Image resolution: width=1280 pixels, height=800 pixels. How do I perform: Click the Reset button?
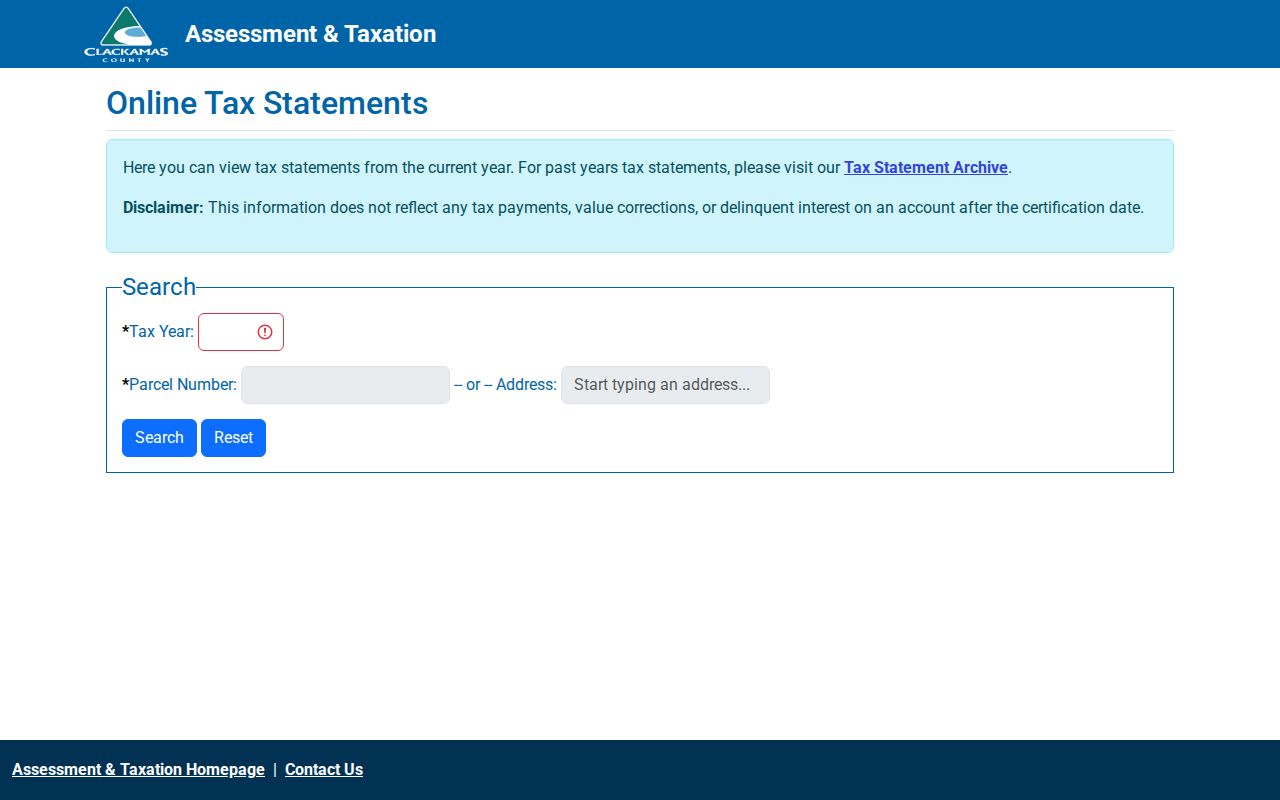pos(233,438)
